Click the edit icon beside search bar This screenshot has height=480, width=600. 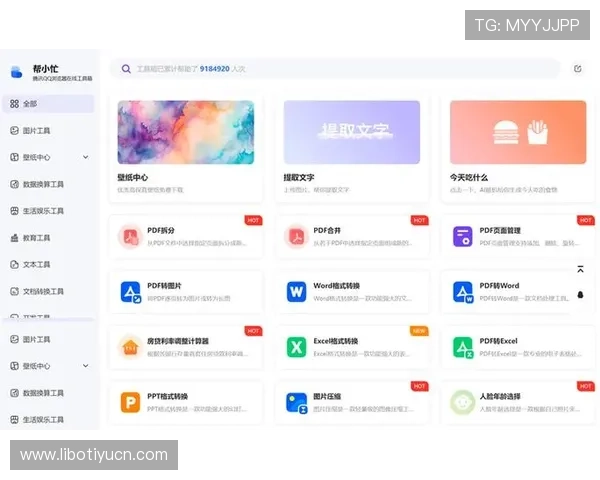click(x=577, y=69)
